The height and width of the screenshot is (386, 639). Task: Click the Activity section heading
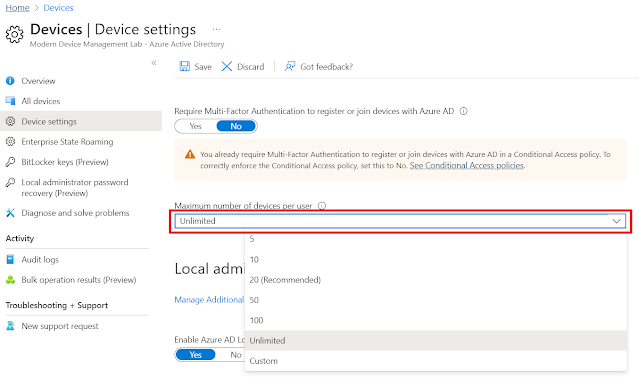point(20,238)
